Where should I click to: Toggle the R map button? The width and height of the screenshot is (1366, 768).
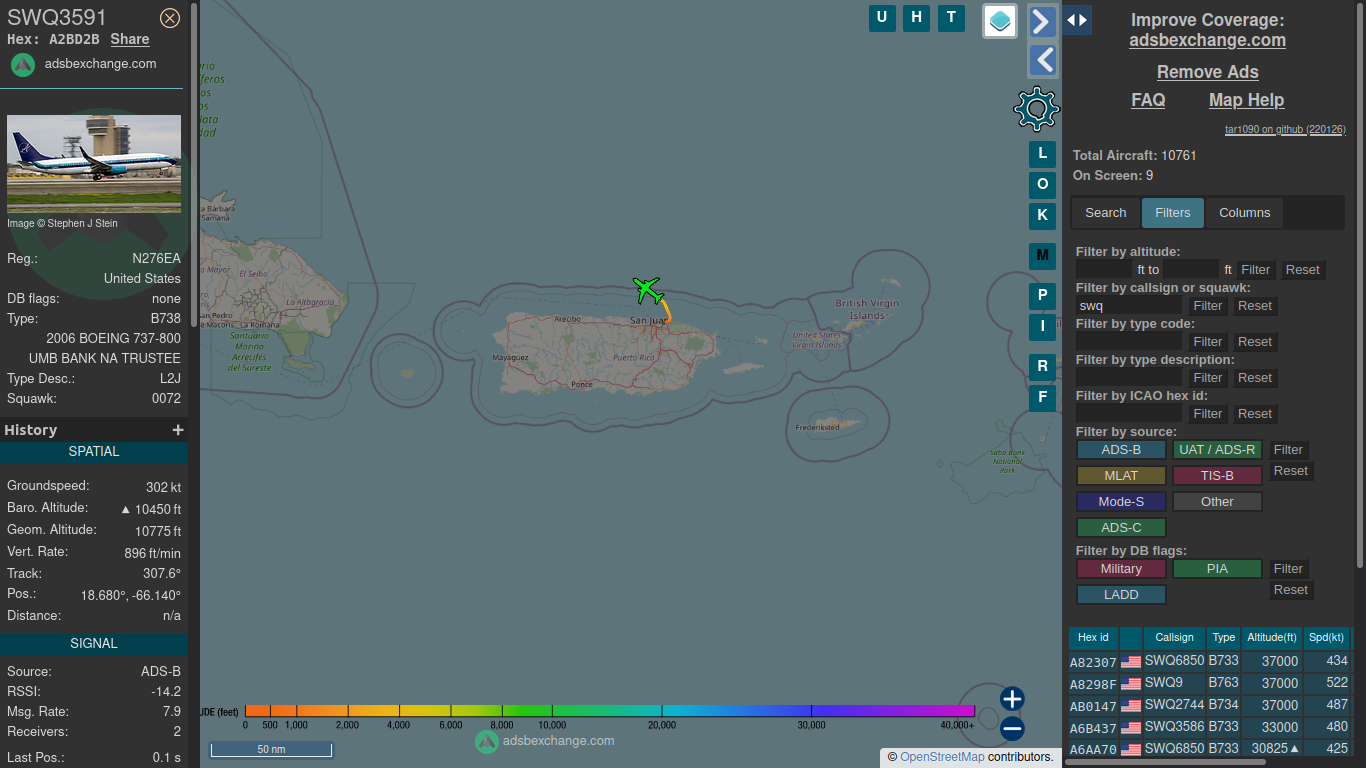click(x=1042, y=367)
